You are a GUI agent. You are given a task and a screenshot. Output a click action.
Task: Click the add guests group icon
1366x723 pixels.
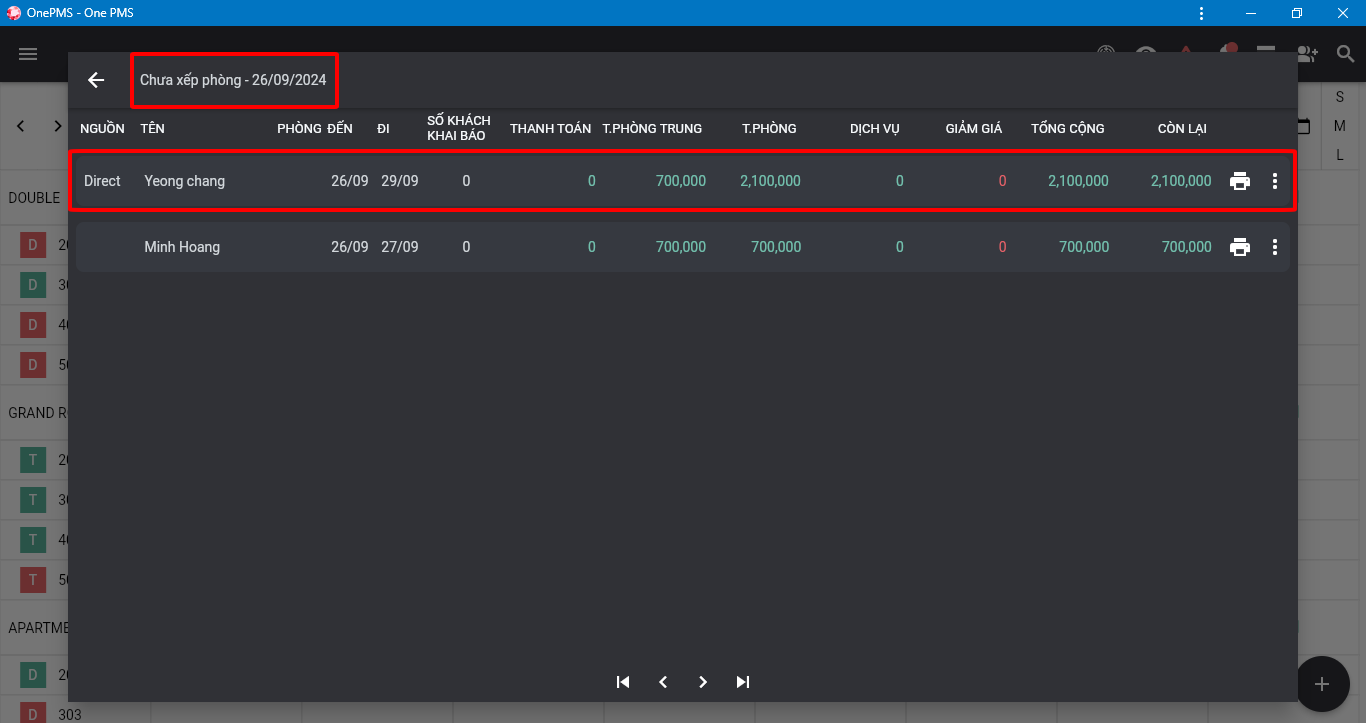click(1307, 54)
